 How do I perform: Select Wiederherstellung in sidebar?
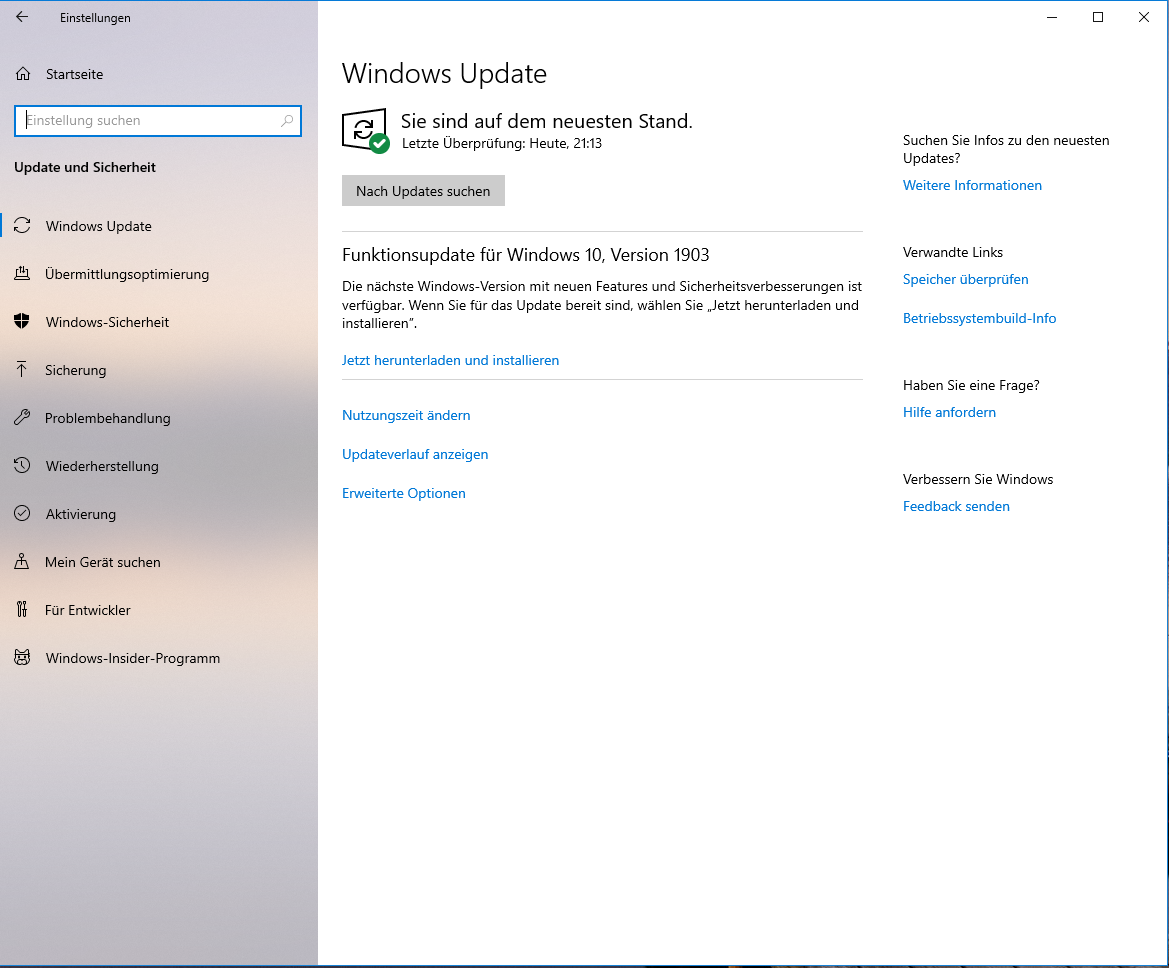click(x=159, y=466)
